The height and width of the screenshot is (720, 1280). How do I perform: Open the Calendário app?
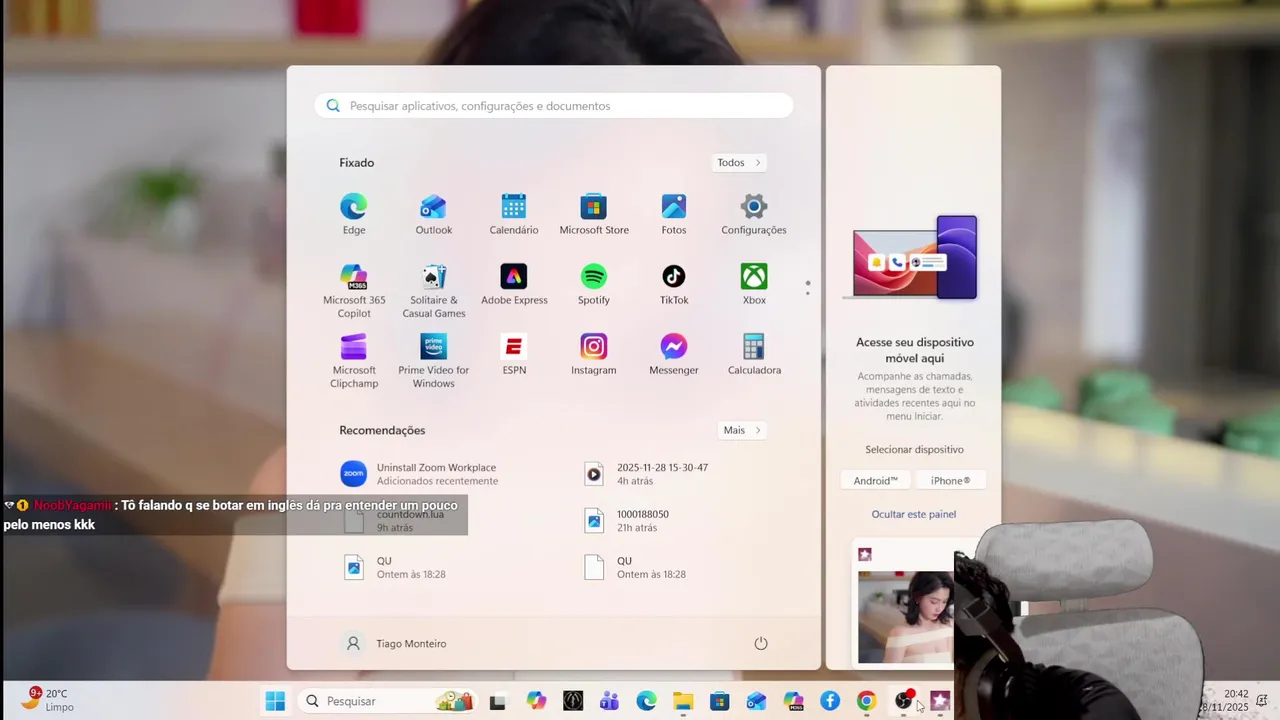(513, 214)
